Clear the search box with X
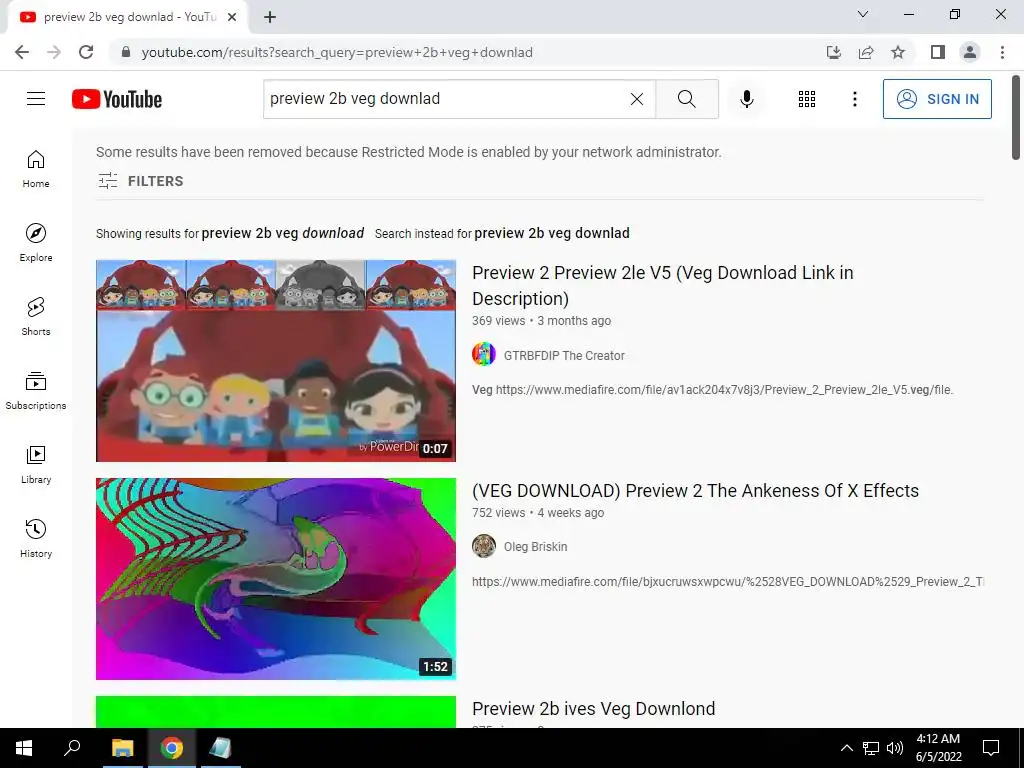Viewport: 1024px width, 768px height. [x=637, y=99]
